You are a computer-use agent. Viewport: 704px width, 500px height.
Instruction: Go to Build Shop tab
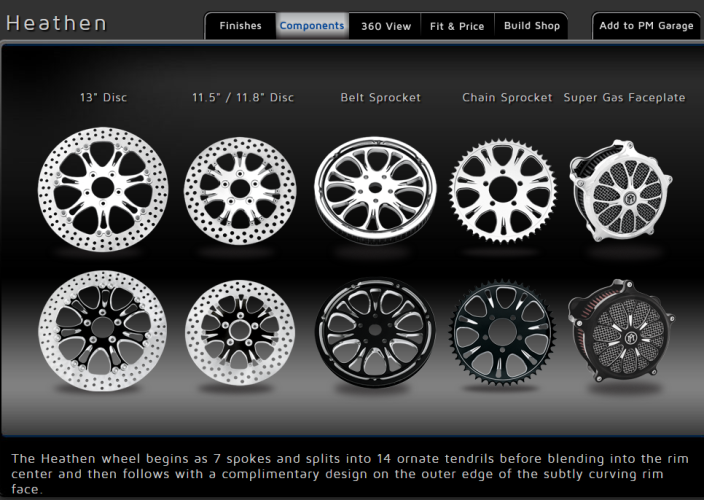[531, 26]
